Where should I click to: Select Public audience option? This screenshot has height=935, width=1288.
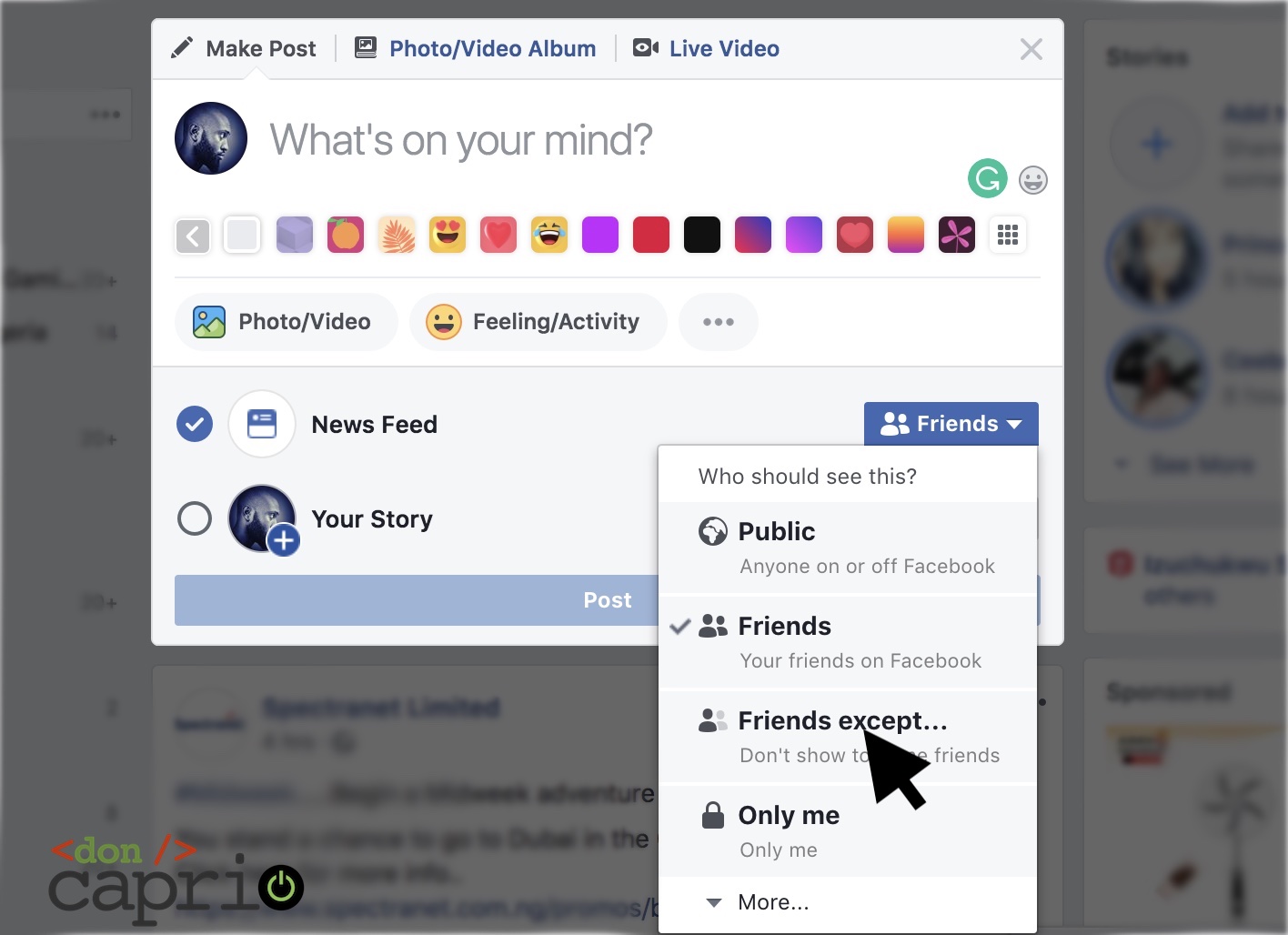(848, 548)
